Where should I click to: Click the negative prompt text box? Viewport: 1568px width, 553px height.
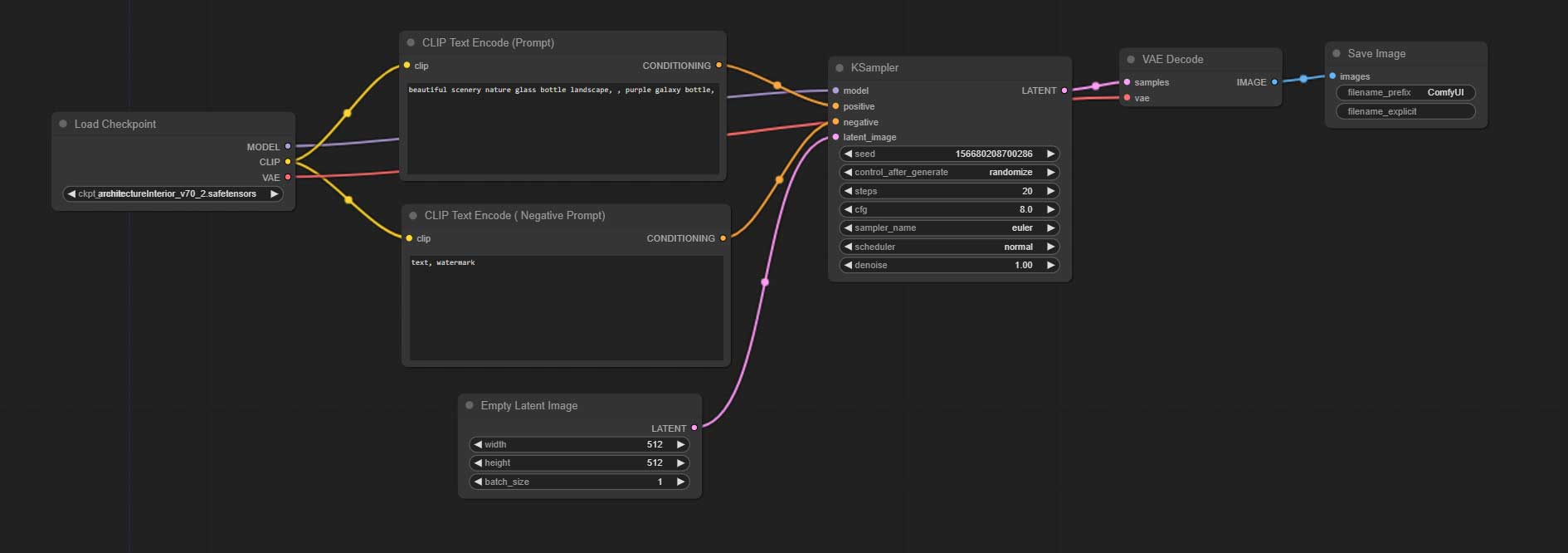point(567,308)
